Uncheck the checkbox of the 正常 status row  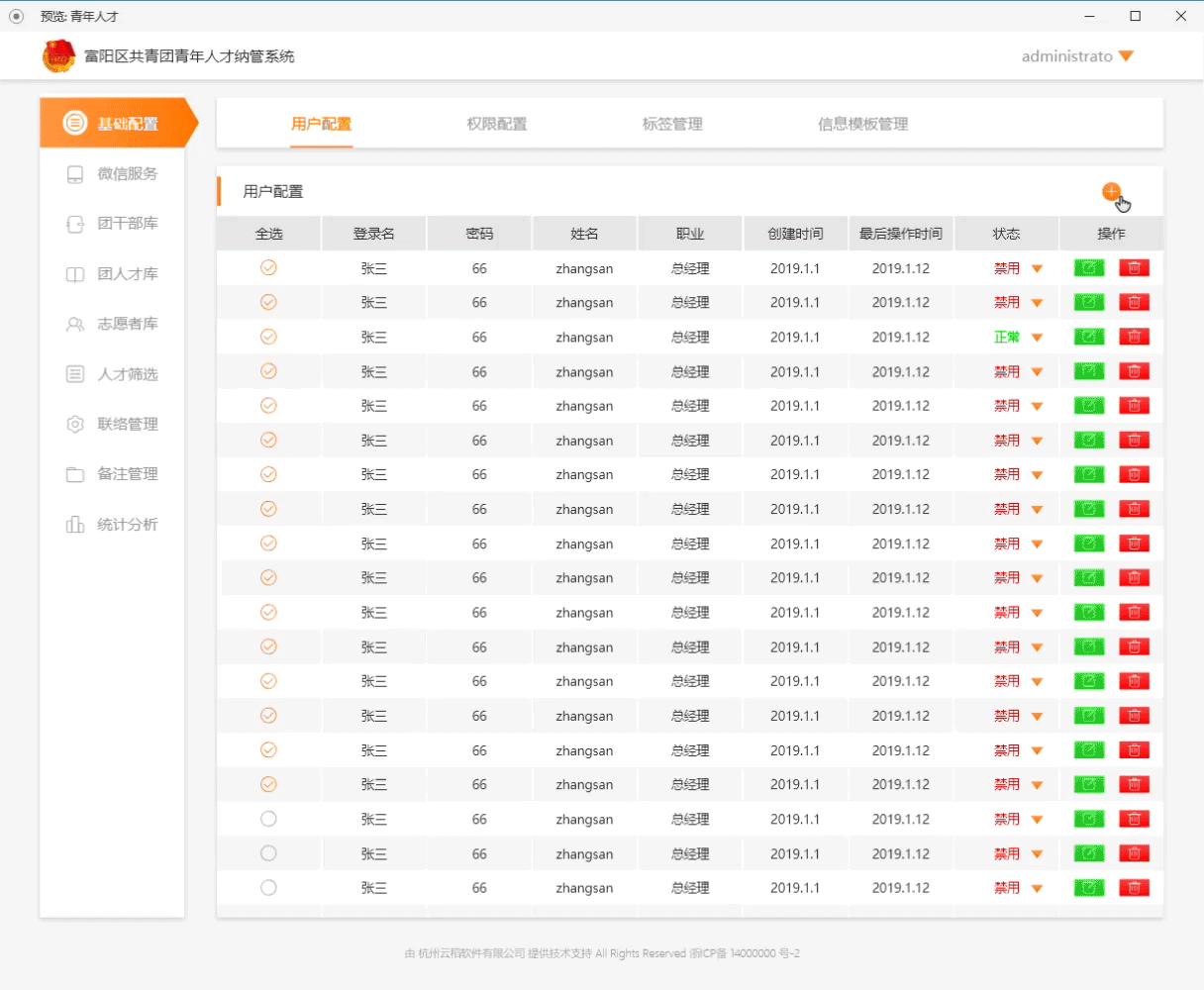click(x=268, y=337)
